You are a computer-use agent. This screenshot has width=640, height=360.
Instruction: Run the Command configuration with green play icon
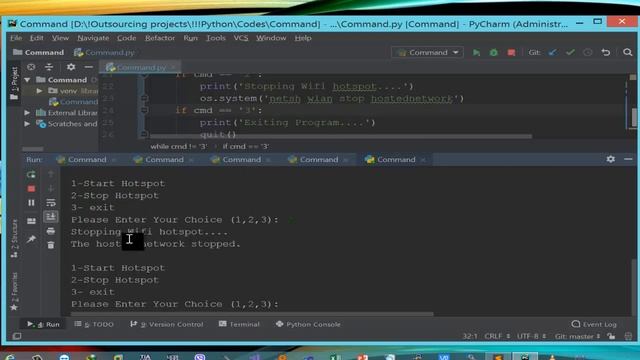pyautogui.click(x=476, y=53)
